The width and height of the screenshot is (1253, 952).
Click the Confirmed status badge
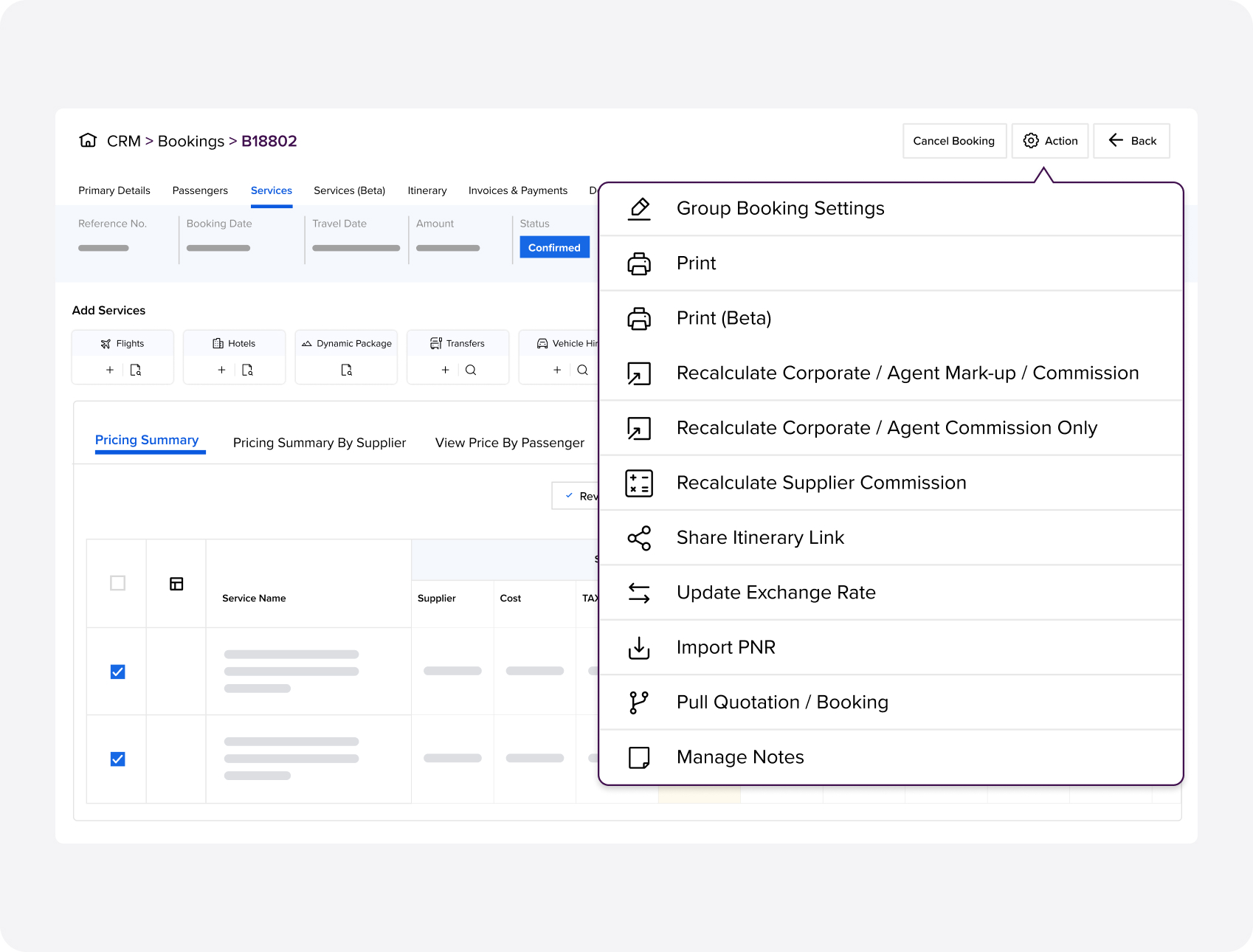tap(554, 247)
